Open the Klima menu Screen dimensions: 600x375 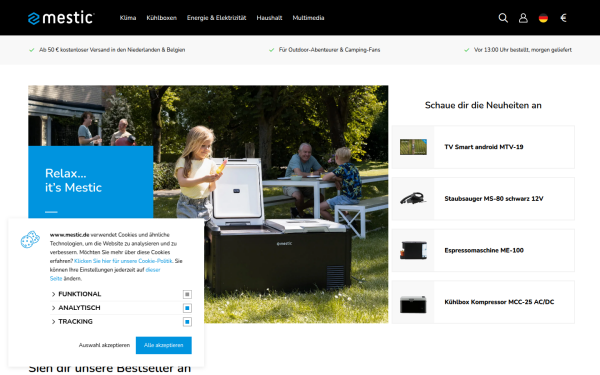(x=128, y=18)
